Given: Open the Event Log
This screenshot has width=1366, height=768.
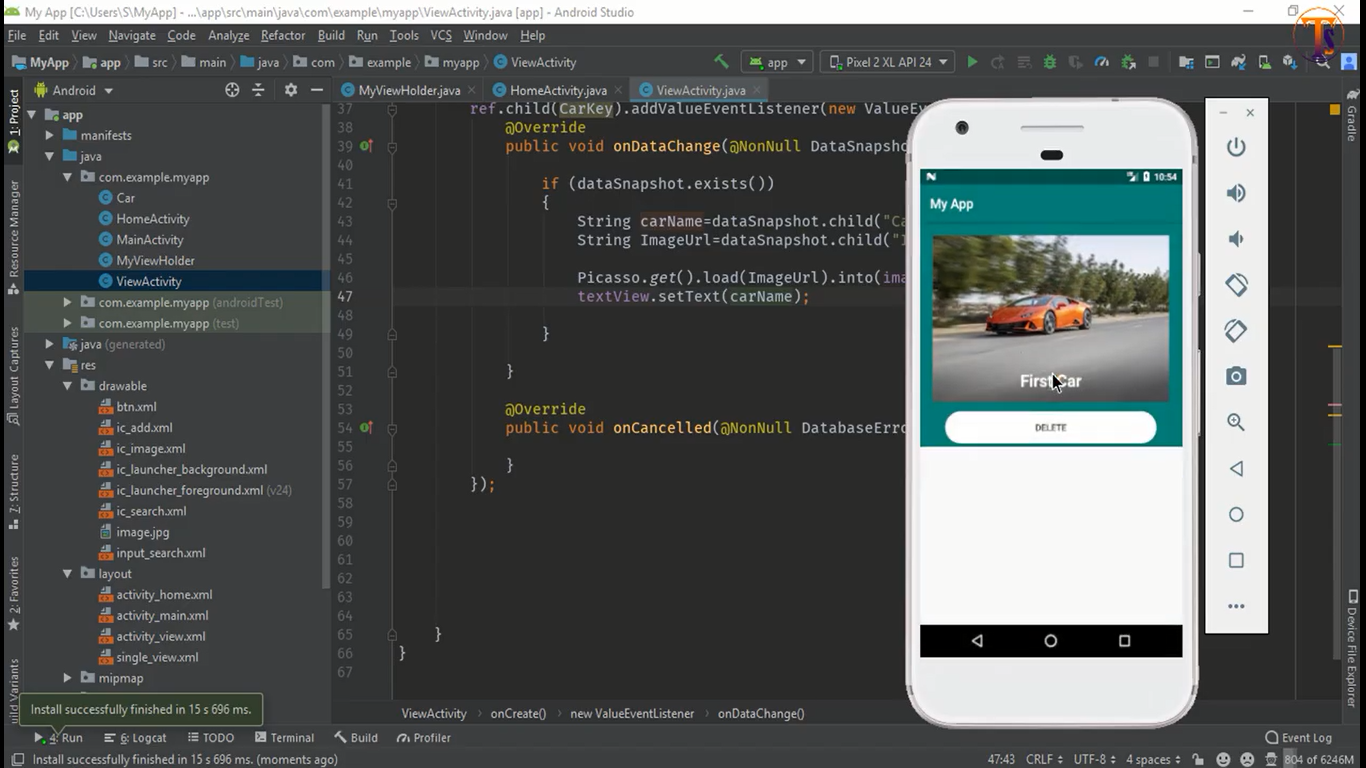Looking at the screenshot, I should click(1298, 738).
